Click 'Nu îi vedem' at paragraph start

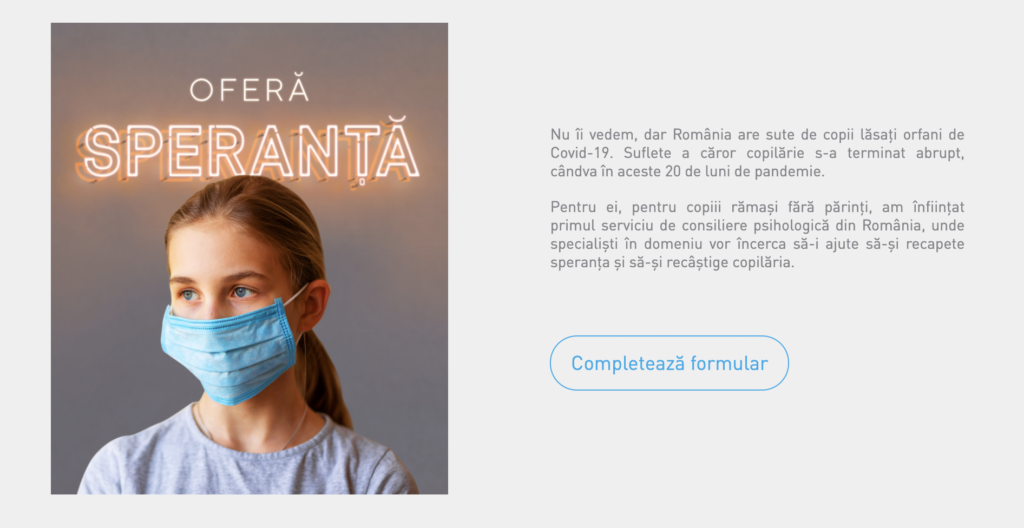point(592,135)
